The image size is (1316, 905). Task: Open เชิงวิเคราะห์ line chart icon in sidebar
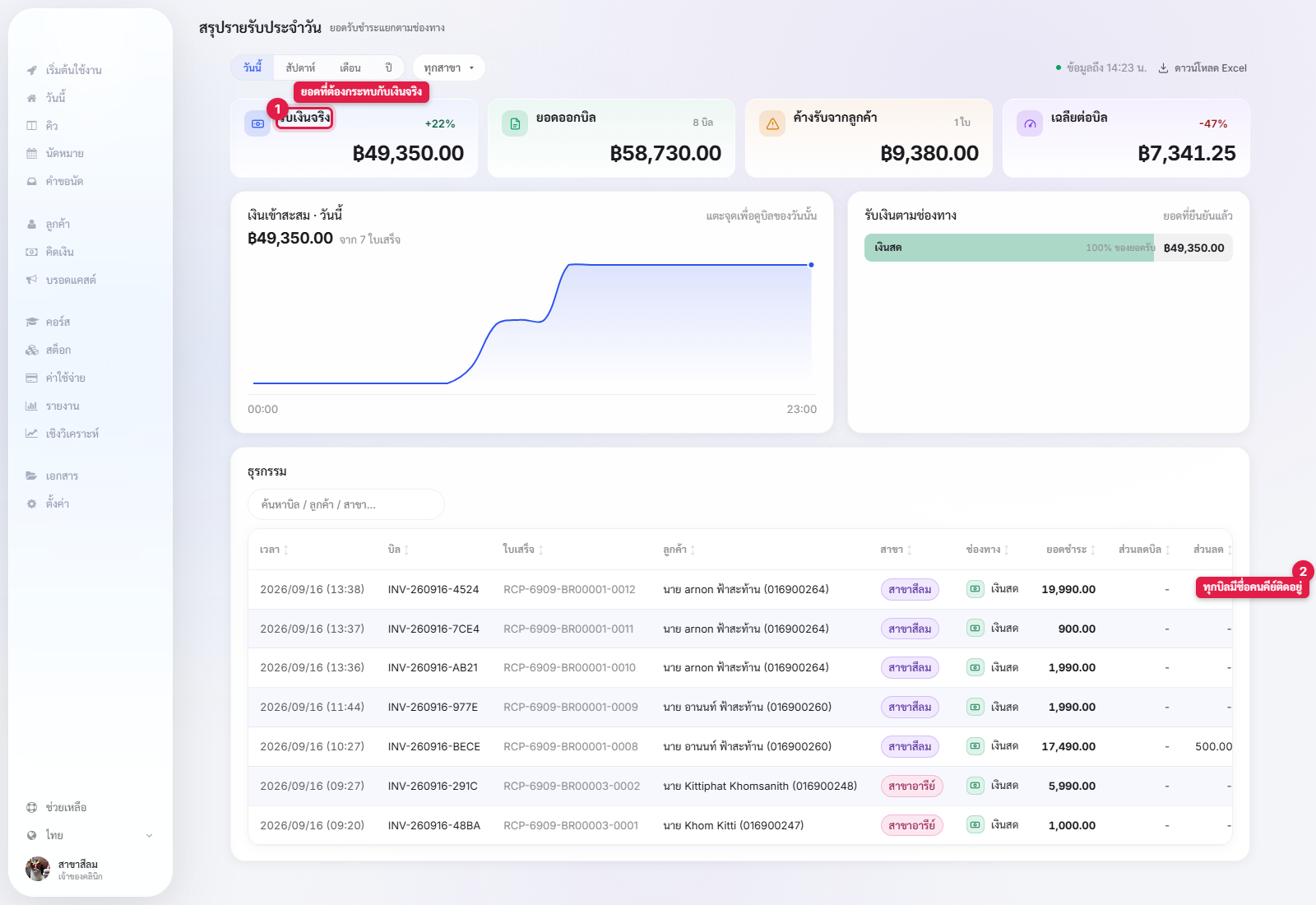[x=31, y=434]
